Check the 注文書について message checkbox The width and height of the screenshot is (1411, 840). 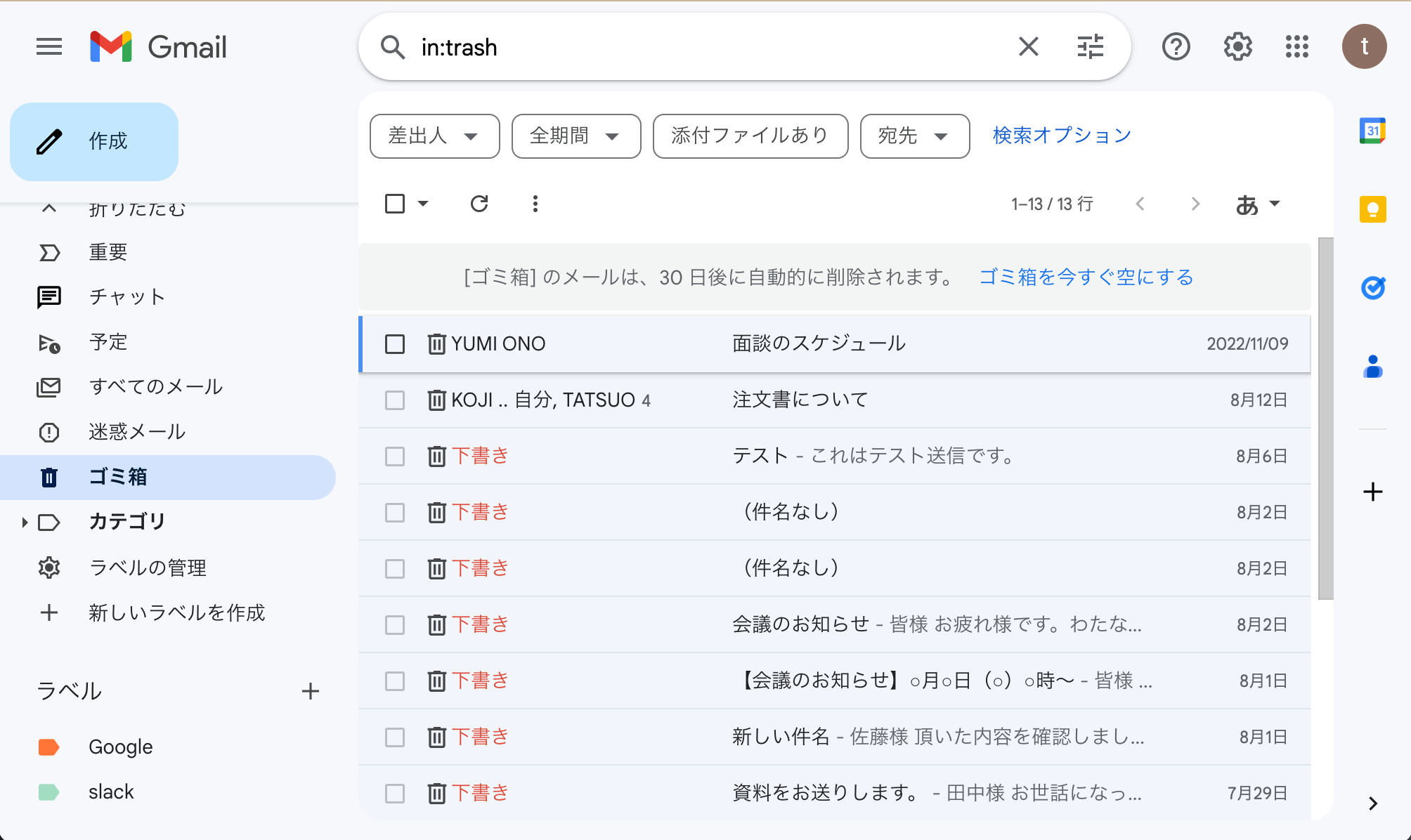point(395,400)
